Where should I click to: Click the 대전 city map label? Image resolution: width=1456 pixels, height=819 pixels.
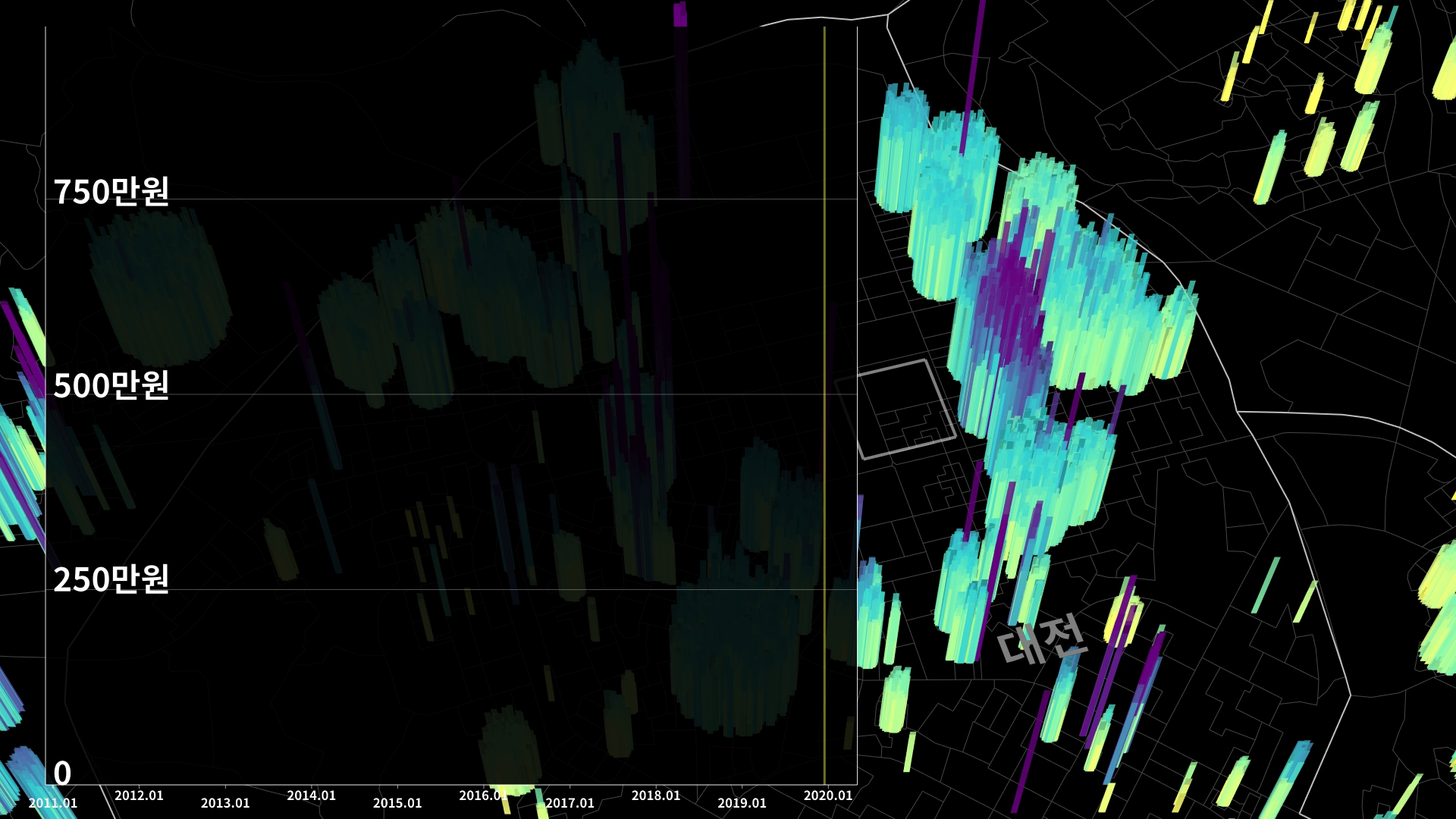(1042, 639)
